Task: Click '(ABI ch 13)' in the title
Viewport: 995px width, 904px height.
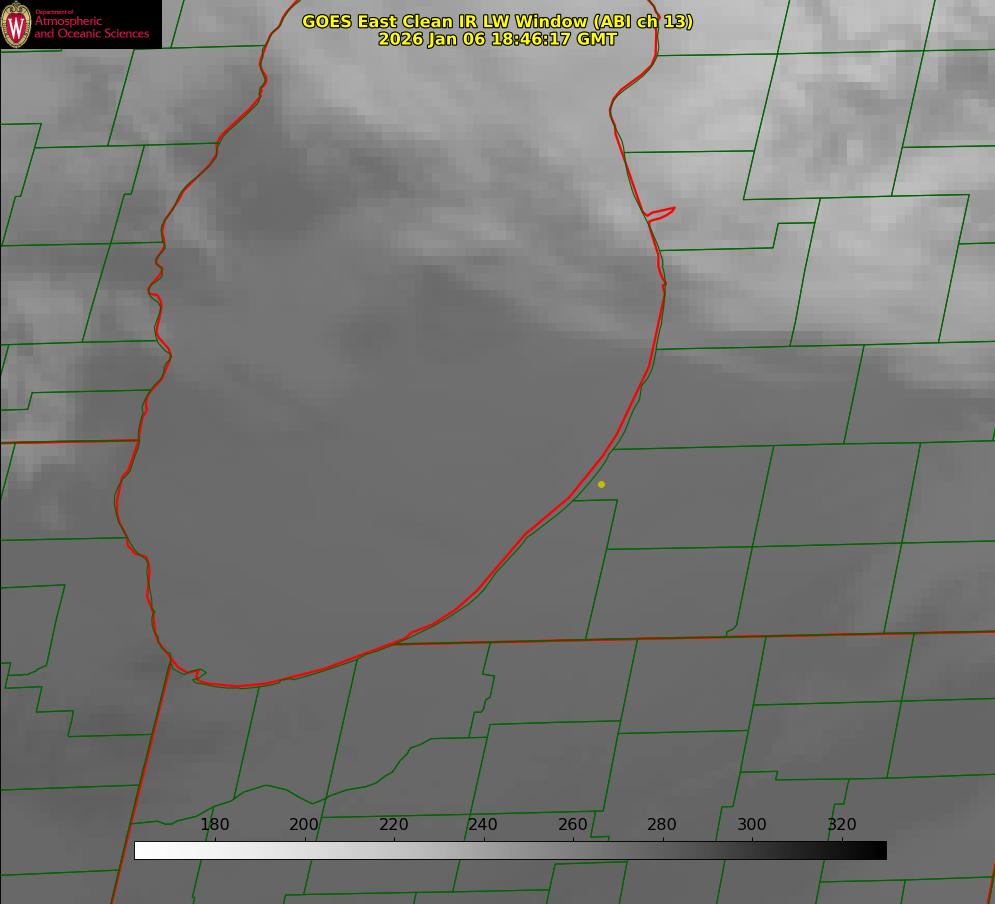Action: [642, 22]
